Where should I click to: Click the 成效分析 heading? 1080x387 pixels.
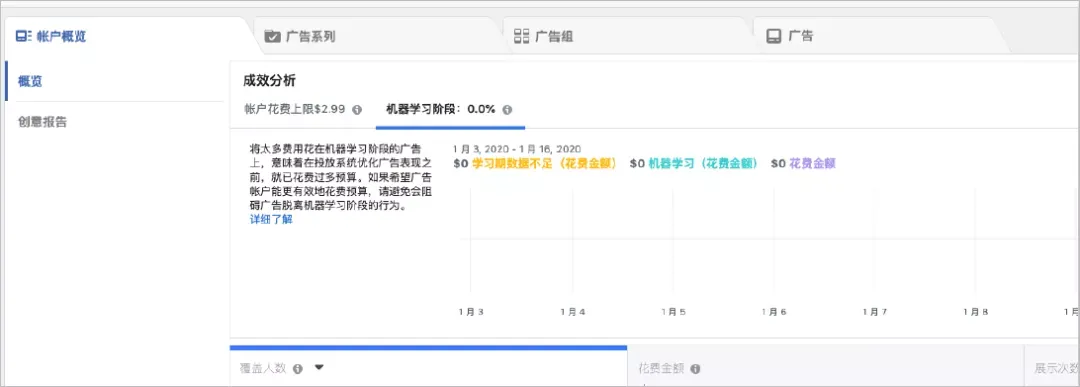[x=269, y=81]
